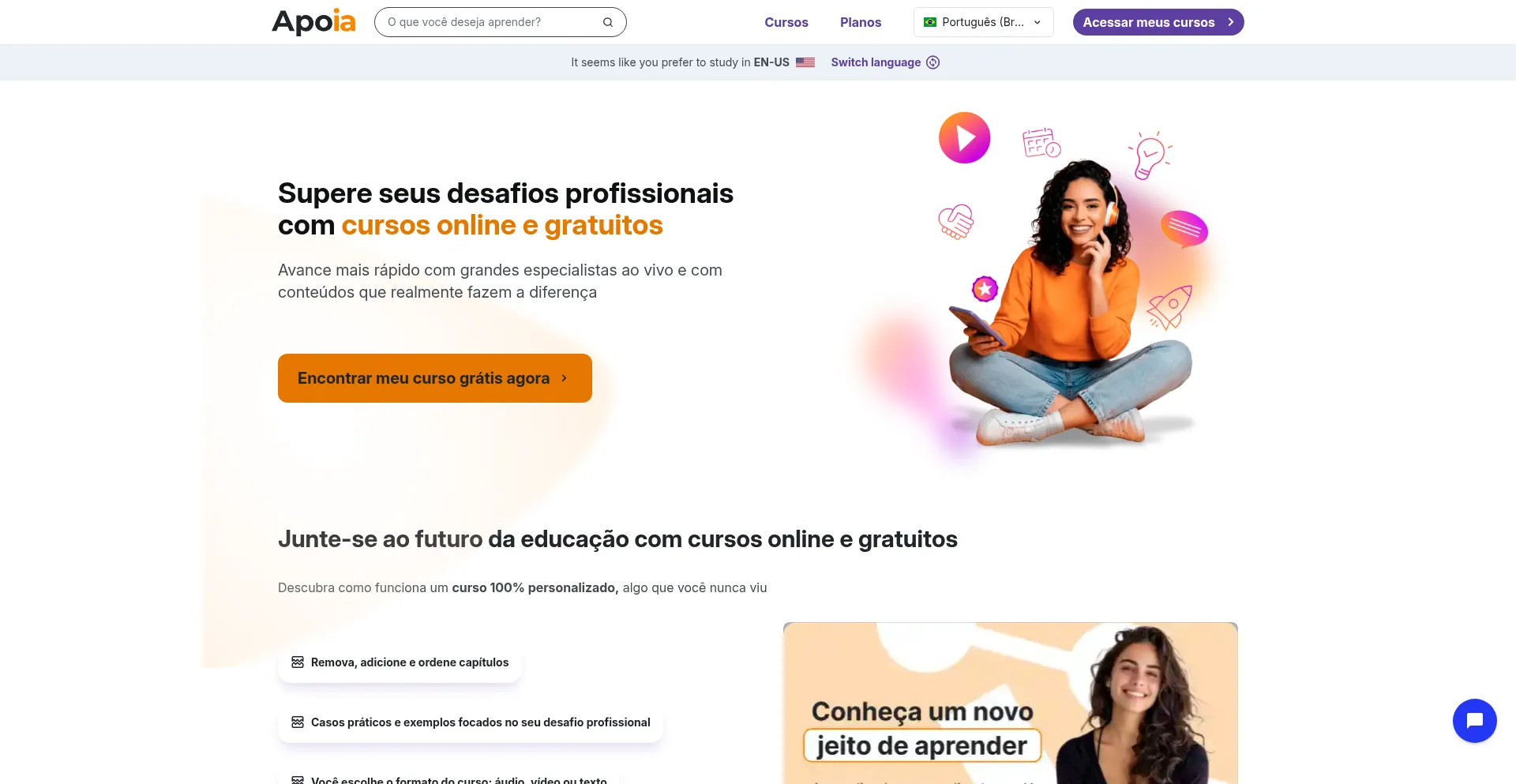This screenshot has width=1516, height=784.
Task: Click 'Encontrar meu curso grátis agora'
Action: pos(435,378)
